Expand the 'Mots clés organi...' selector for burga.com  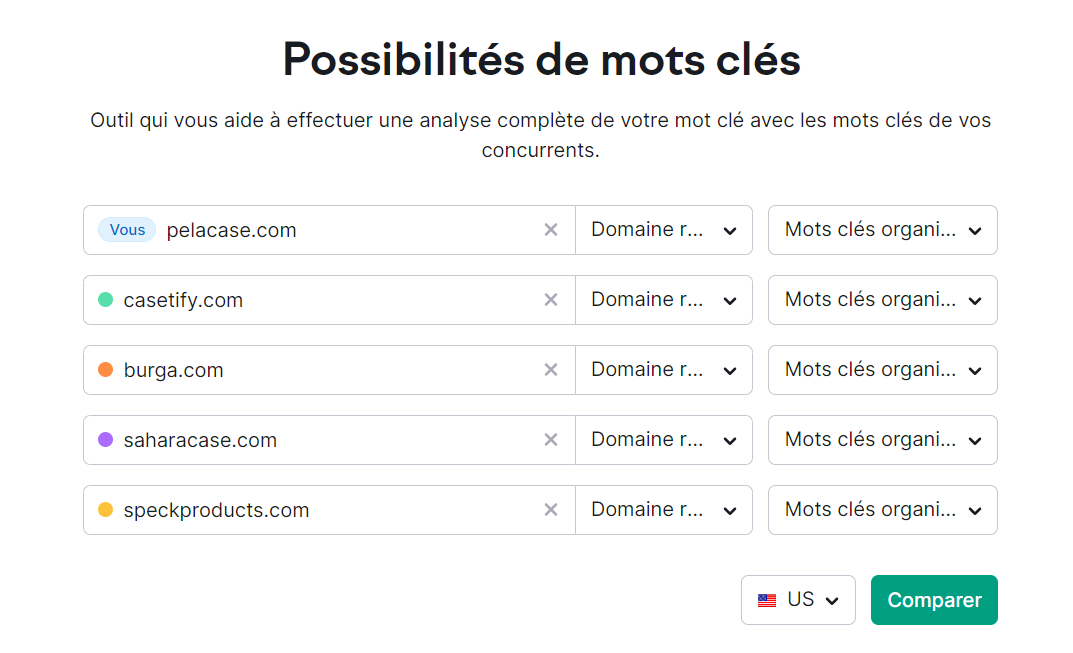click(x=882, y=370)
